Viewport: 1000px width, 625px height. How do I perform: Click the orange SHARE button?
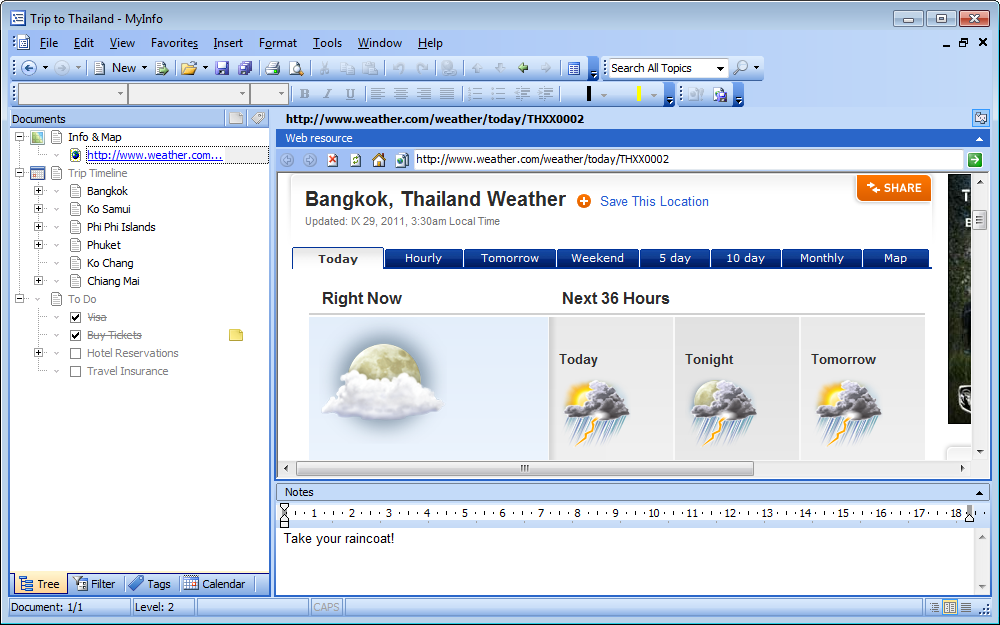893,188
